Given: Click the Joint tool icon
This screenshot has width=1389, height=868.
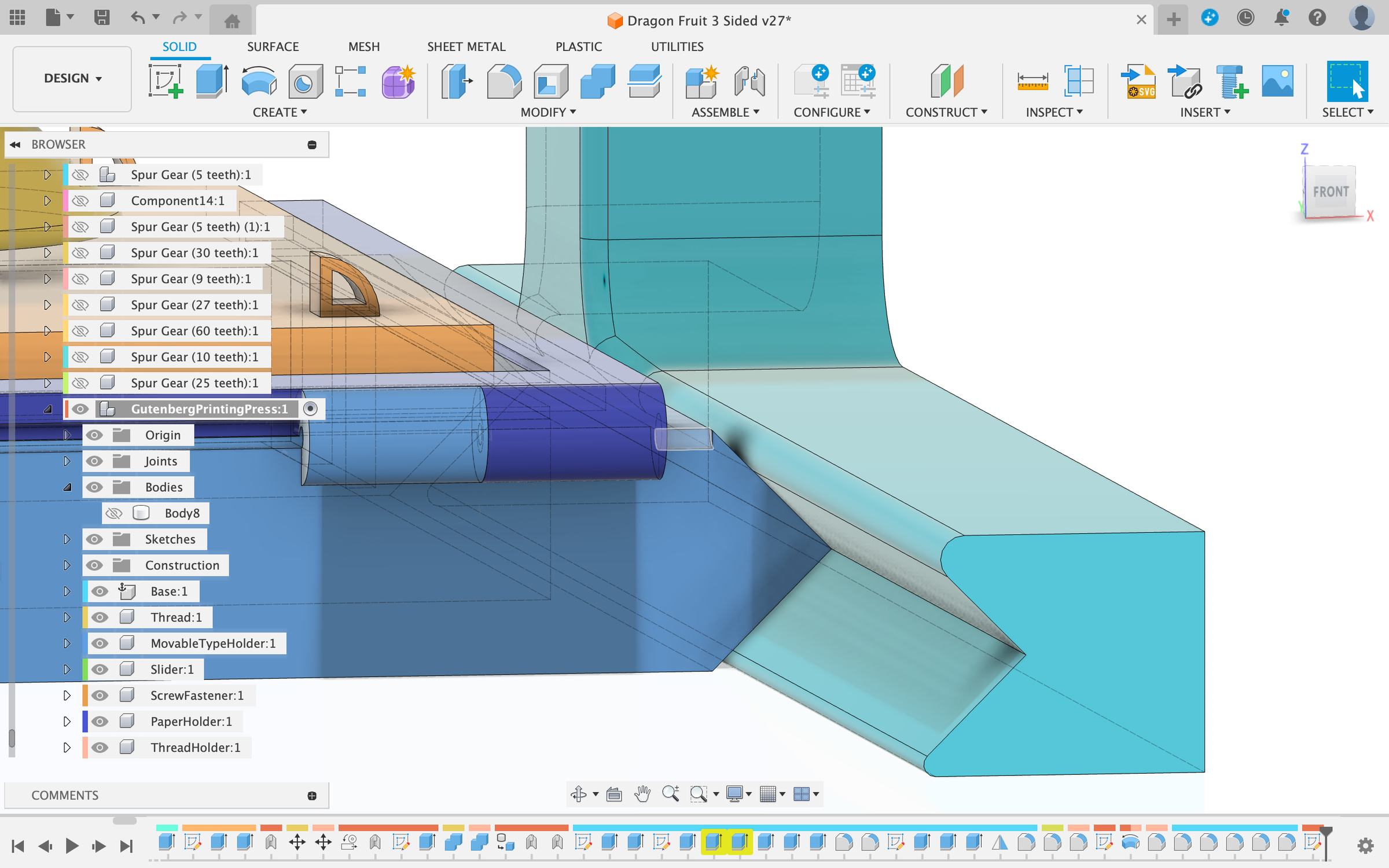Looking at the screenshot, I should pos(749,81).
